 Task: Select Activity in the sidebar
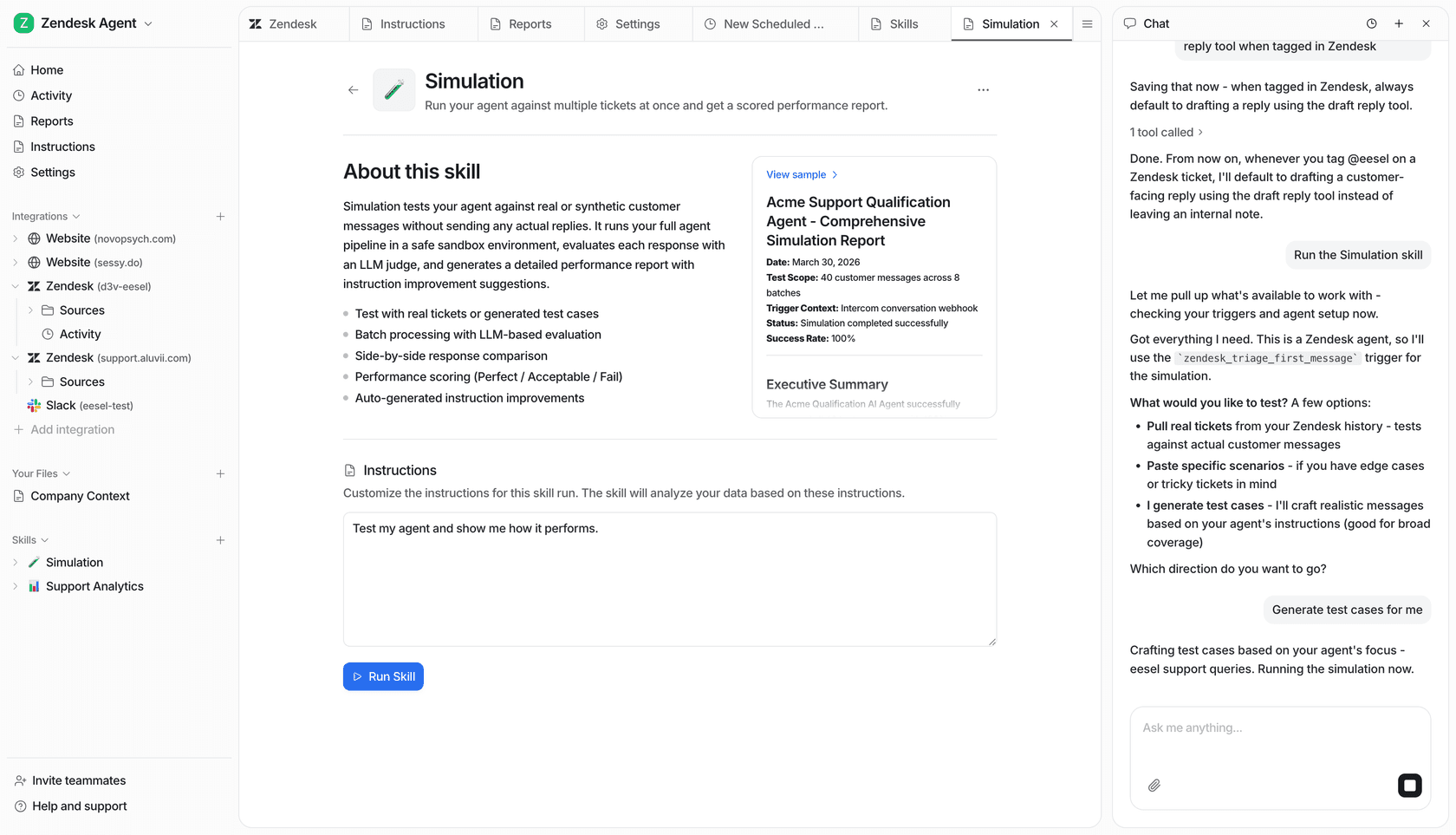tap(52, 95)
